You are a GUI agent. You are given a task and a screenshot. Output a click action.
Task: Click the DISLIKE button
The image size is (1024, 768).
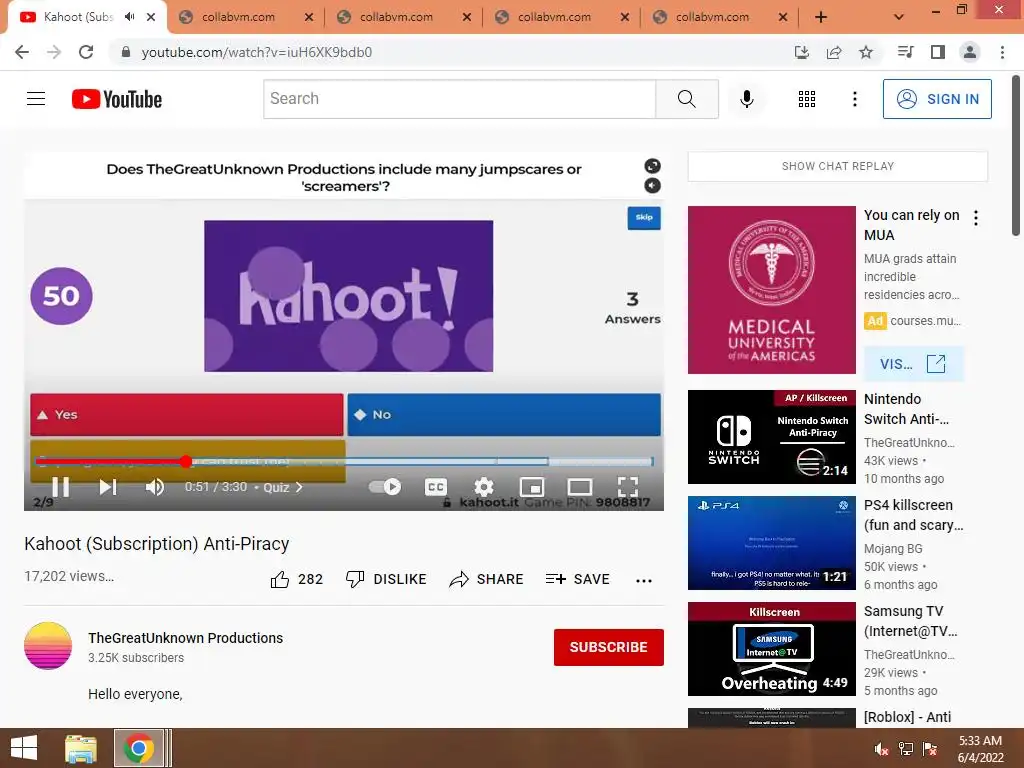[x=386, y=579]
